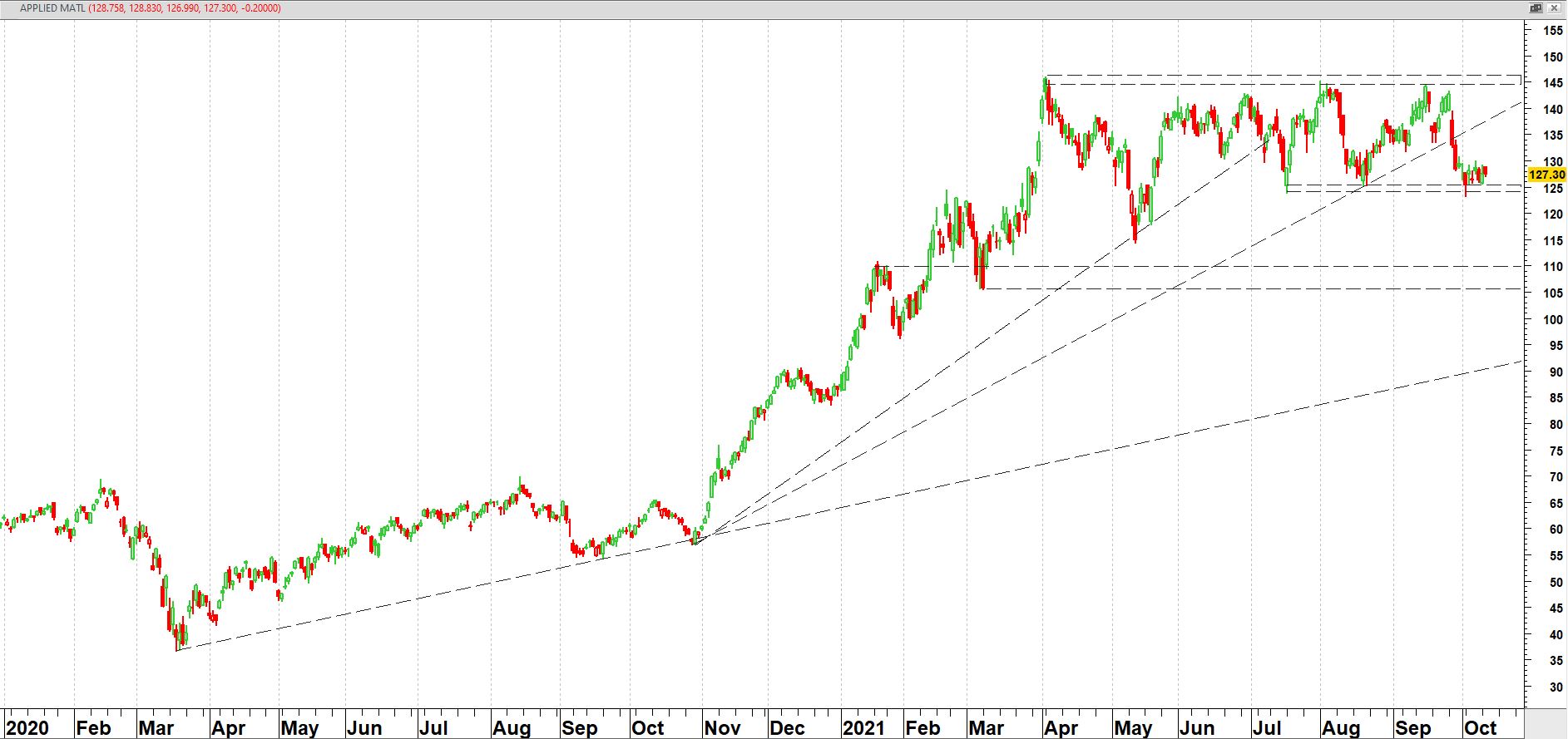Close the APPLIED MATL chart panel

1553,7
